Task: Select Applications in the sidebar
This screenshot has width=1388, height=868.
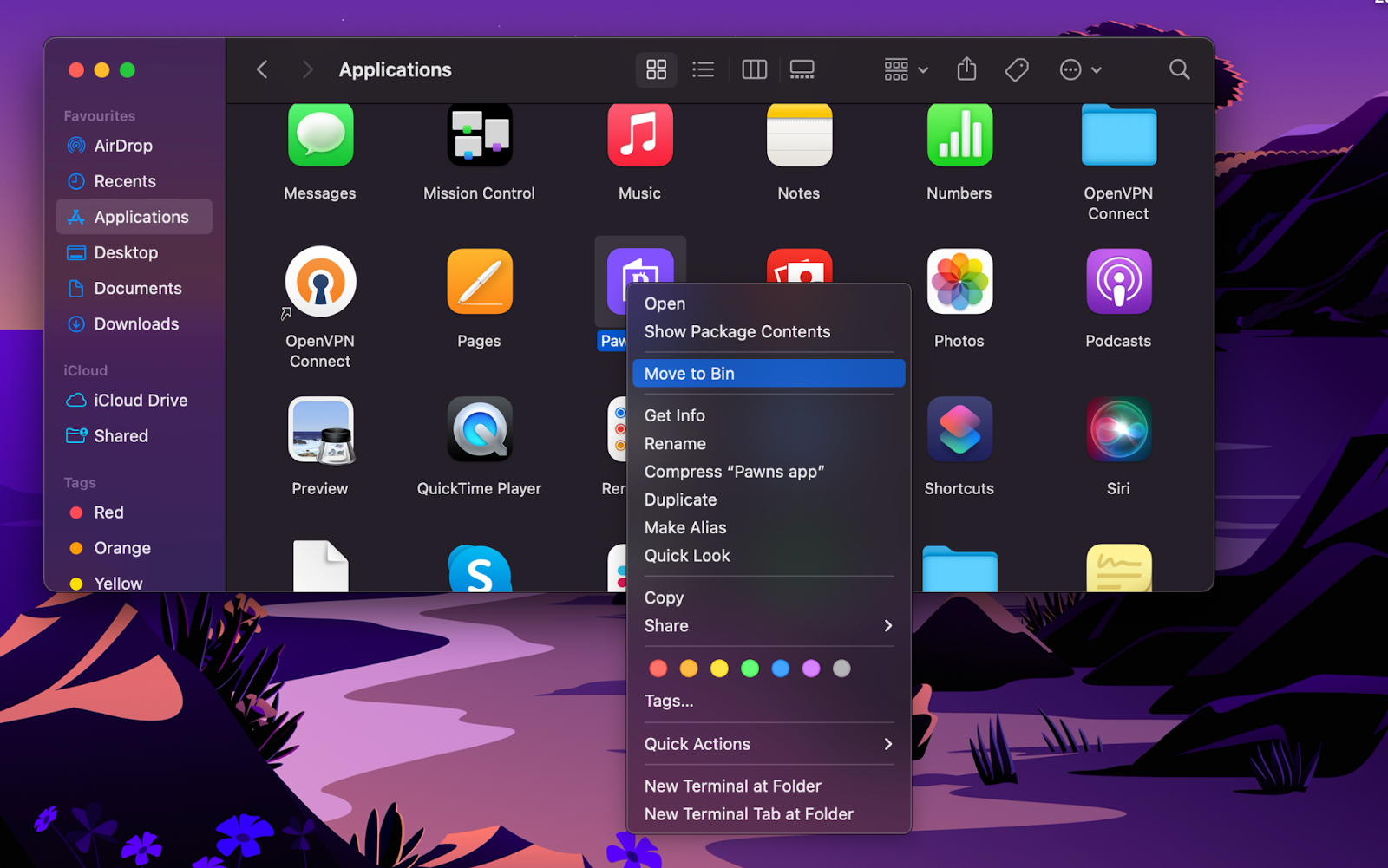Action: (134, 217)
